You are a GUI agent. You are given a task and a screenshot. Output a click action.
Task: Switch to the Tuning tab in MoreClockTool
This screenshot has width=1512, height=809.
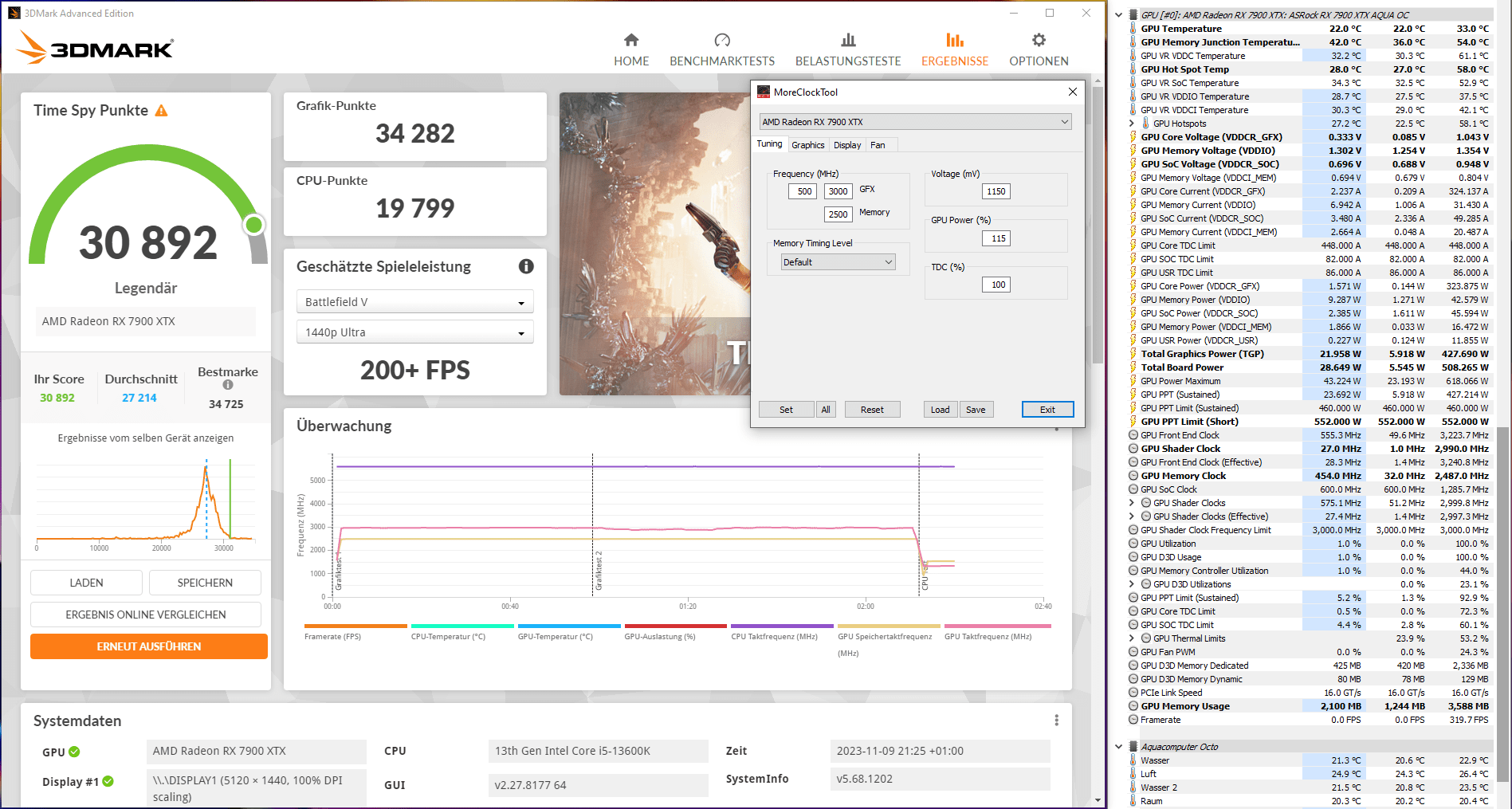tap(769, 144)
